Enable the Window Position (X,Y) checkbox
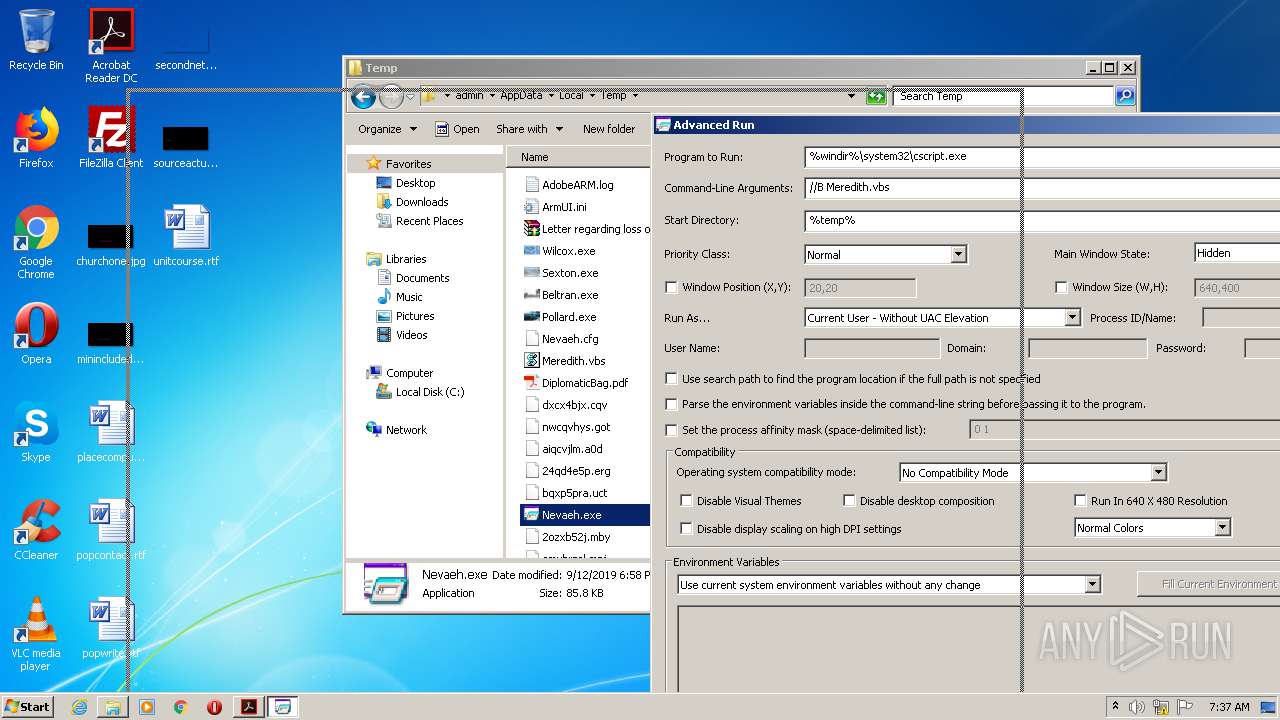This screenshot has height=720, width=1280. click(x=671, y=287)
